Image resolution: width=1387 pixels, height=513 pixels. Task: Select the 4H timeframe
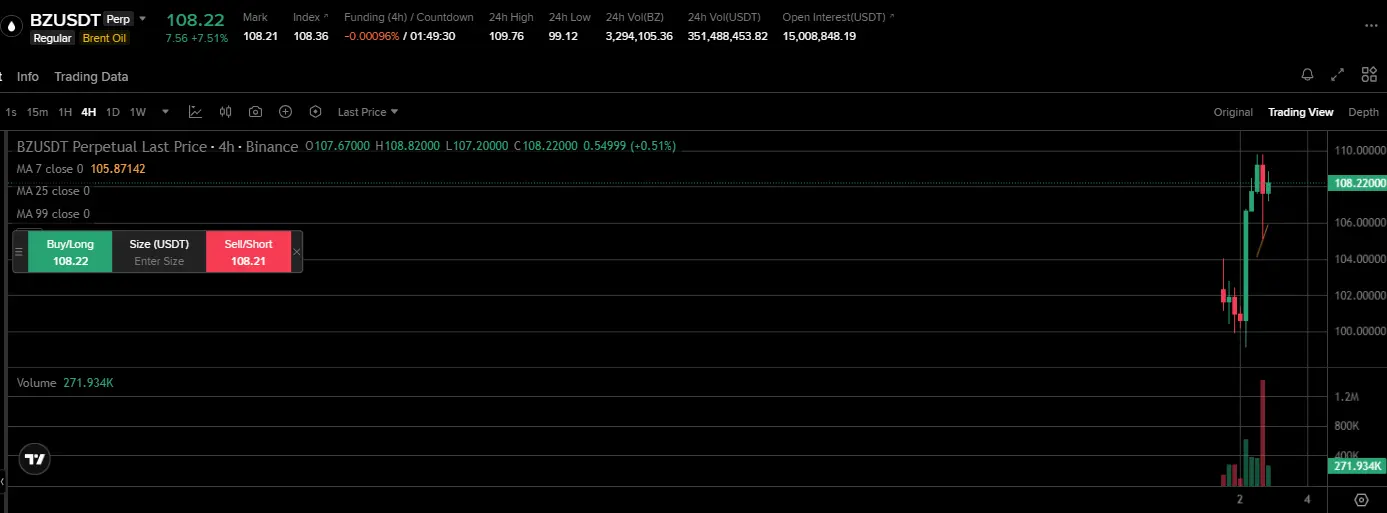(89, 112)
